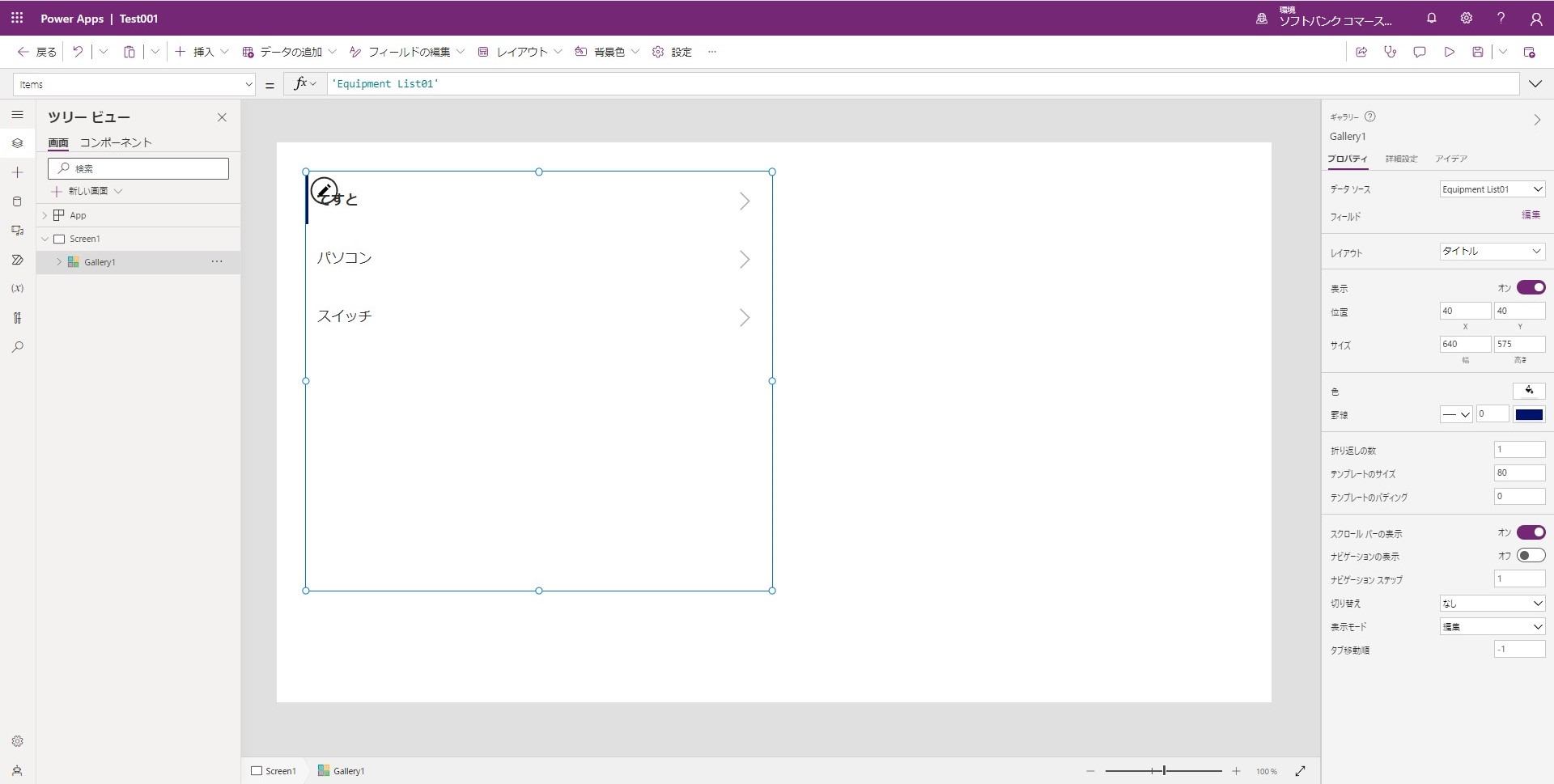Open the border style dropdown
The width and height of the screenshot is (1554, 784).
1455,414
